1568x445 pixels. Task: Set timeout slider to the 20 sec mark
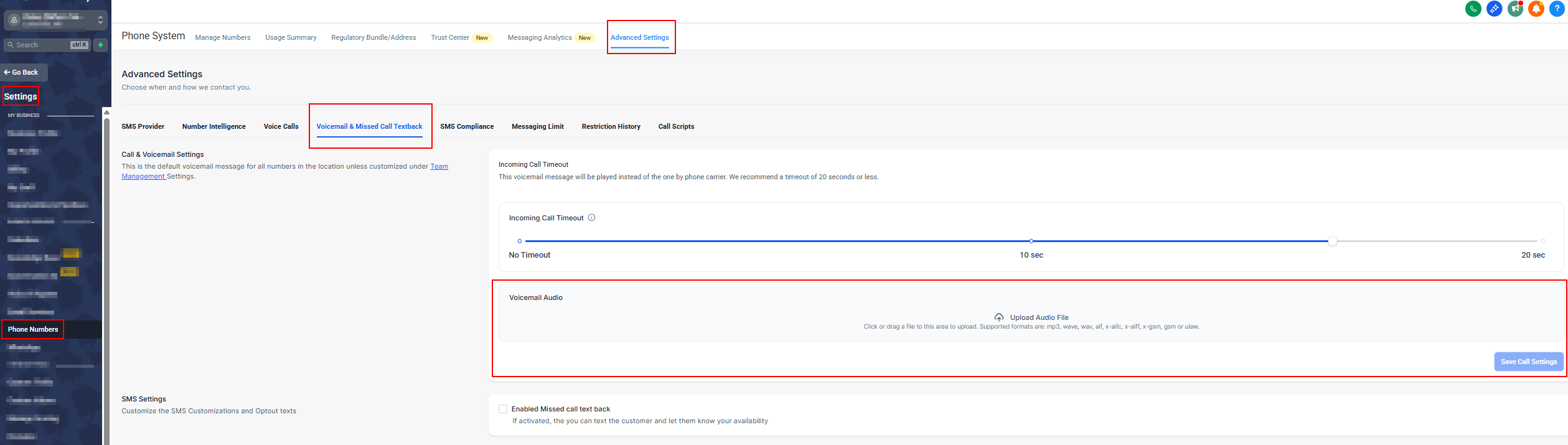1543,241
